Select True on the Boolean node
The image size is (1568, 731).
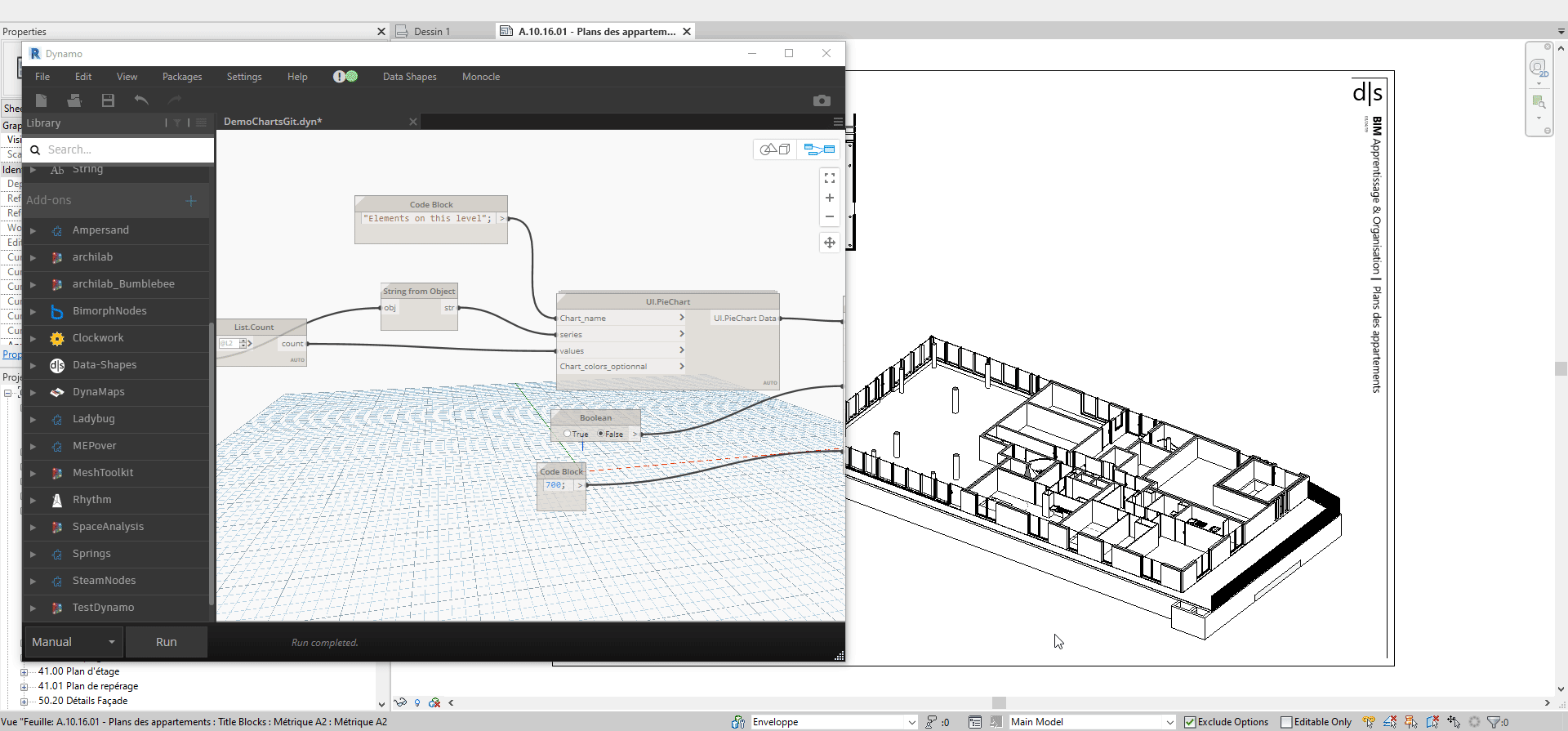pos(568,434)
